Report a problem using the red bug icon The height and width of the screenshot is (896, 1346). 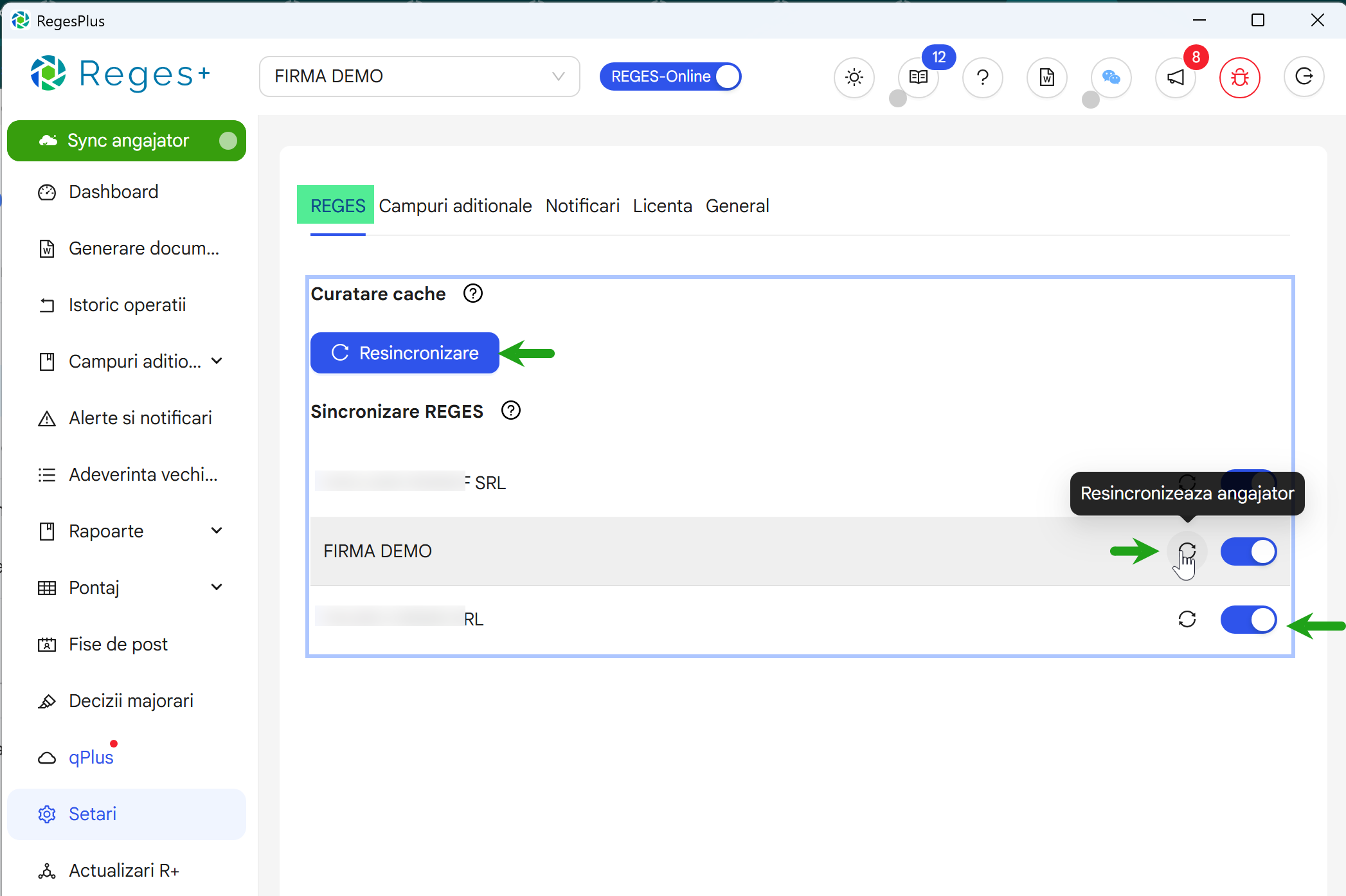(x=1239, y=77)
